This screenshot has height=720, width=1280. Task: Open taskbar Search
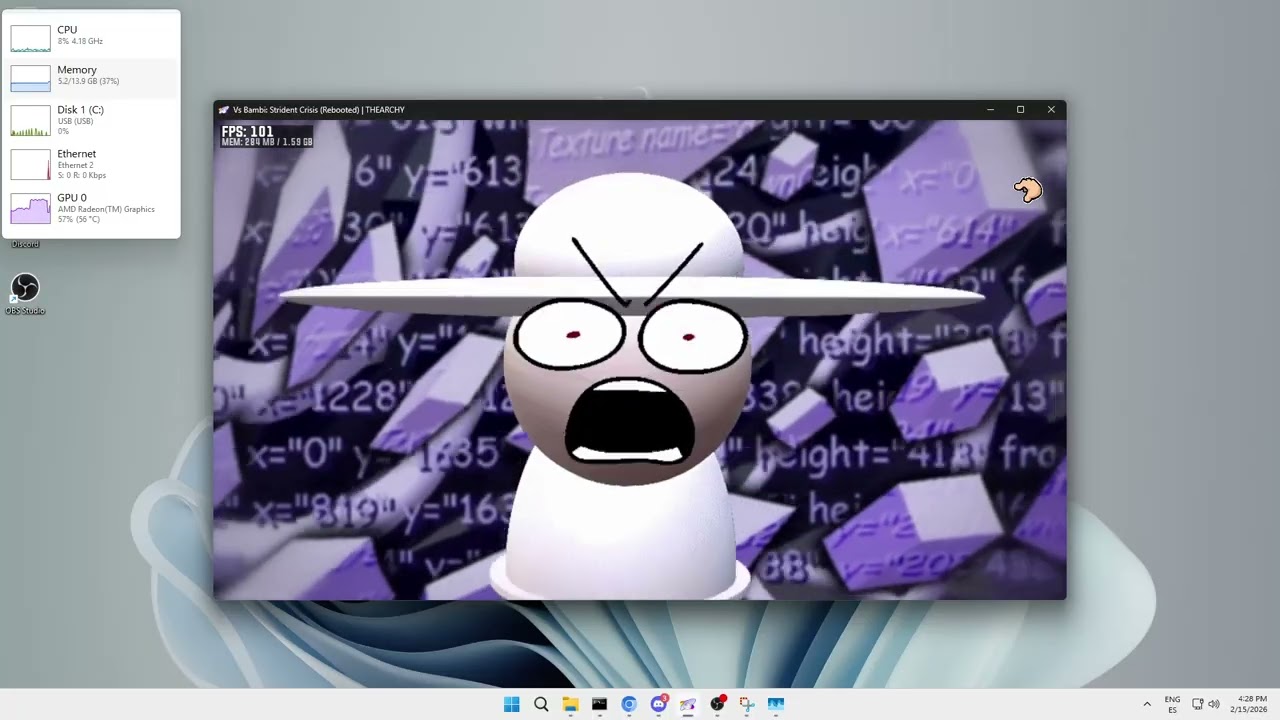click(541, 704)
